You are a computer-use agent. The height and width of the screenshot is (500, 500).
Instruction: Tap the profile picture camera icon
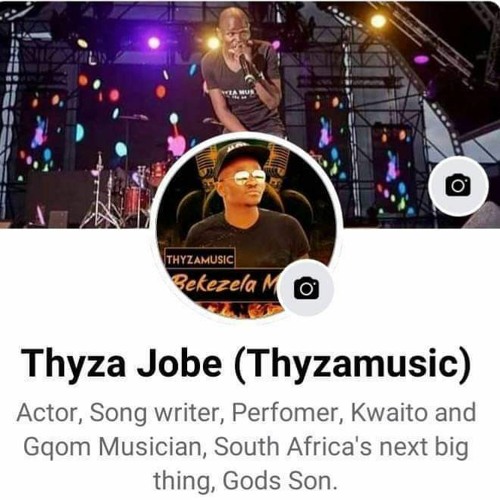pos(306,288)
